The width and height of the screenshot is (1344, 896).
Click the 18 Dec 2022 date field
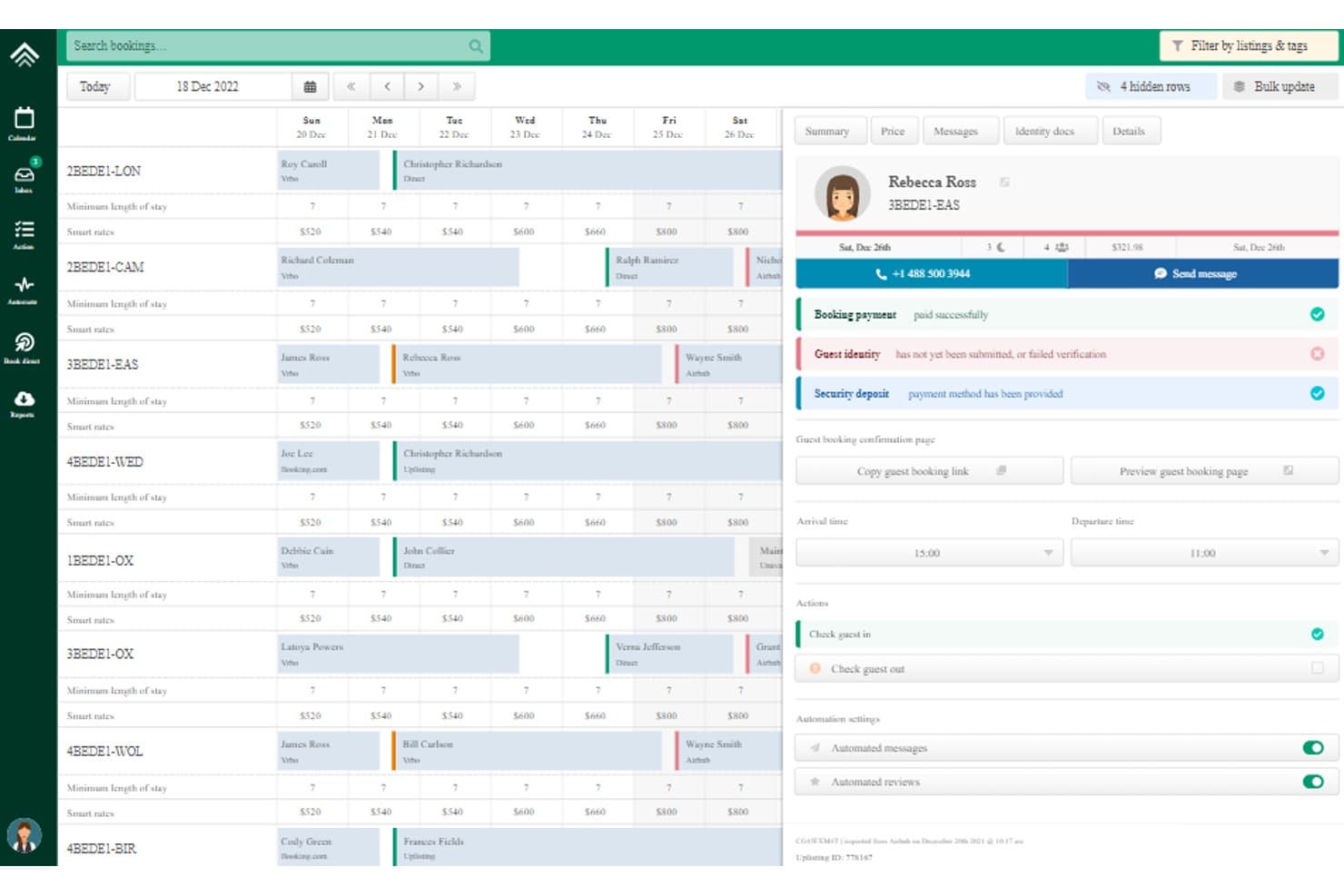[x=213, y=87]
